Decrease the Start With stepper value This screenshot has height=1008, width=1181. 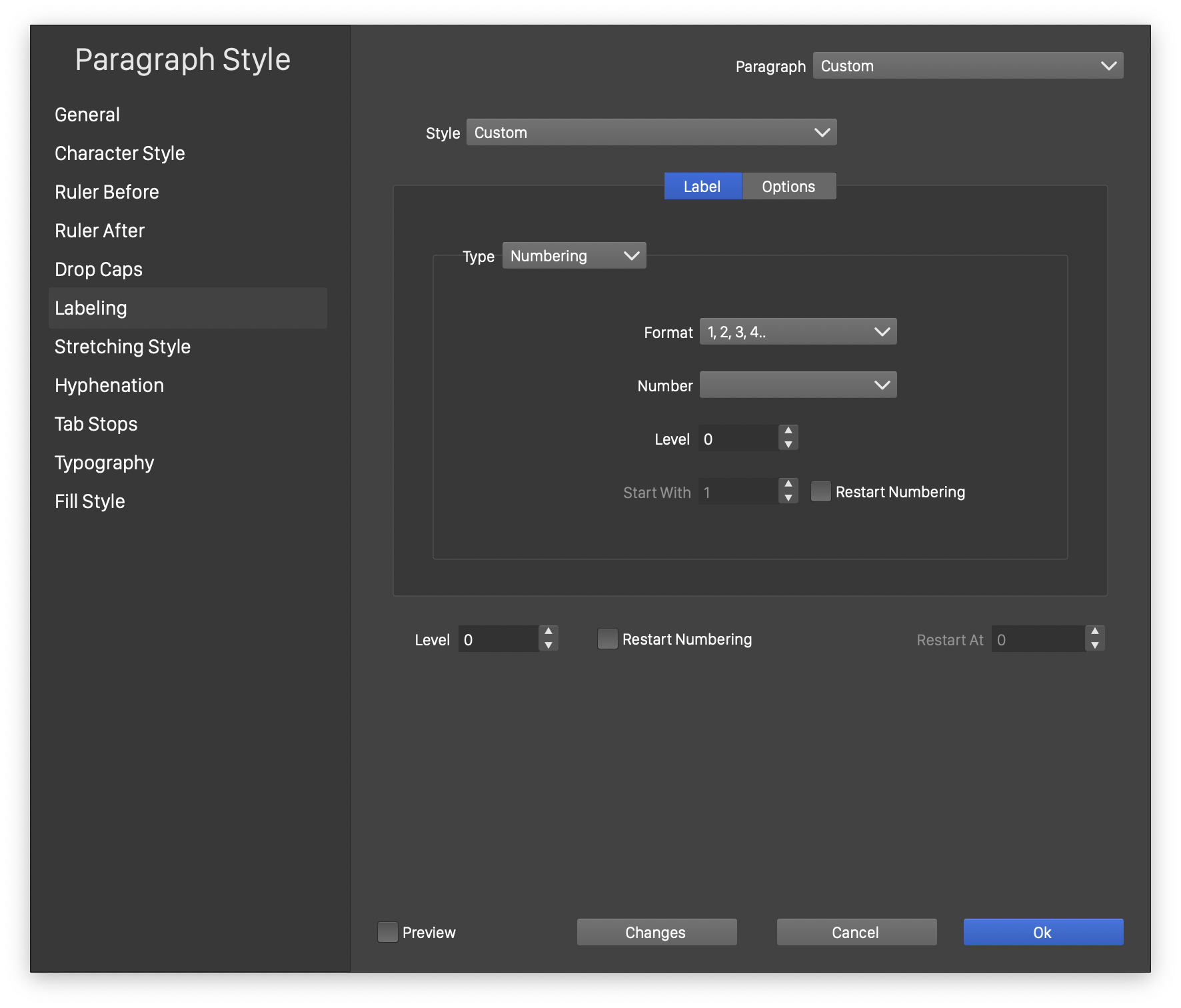click(788, 499)
